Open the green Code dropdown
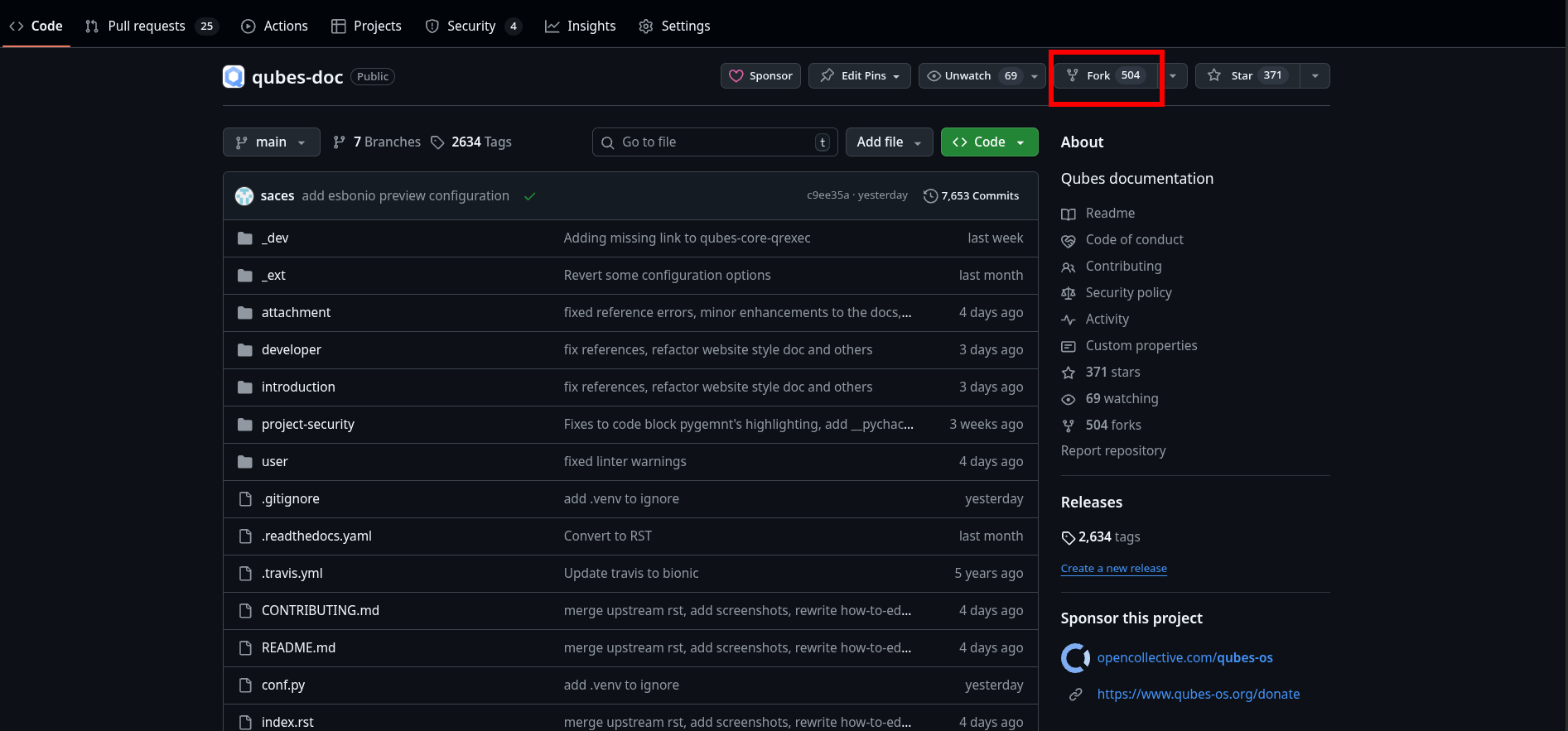This screenshot has width=1568, height=731. coord(989,142)
